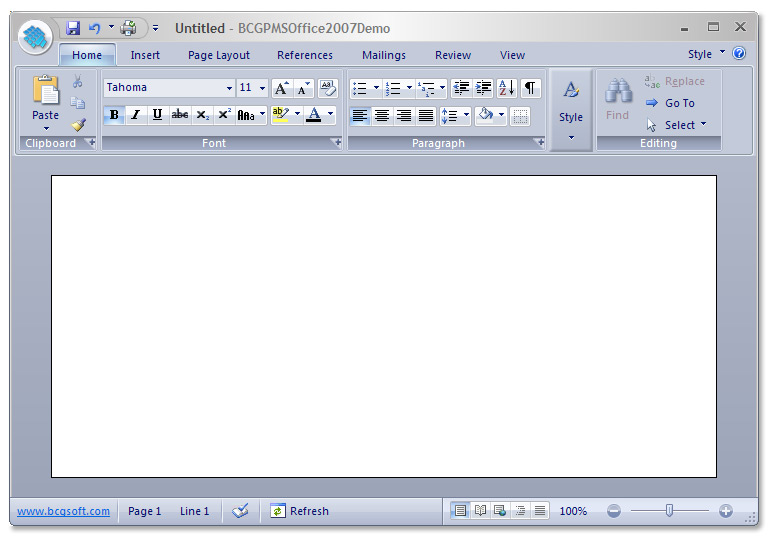Expand the Select dropdown in Editing group
Image resolution: width=774 pixels, height=541 pixels.
[702, 125]
